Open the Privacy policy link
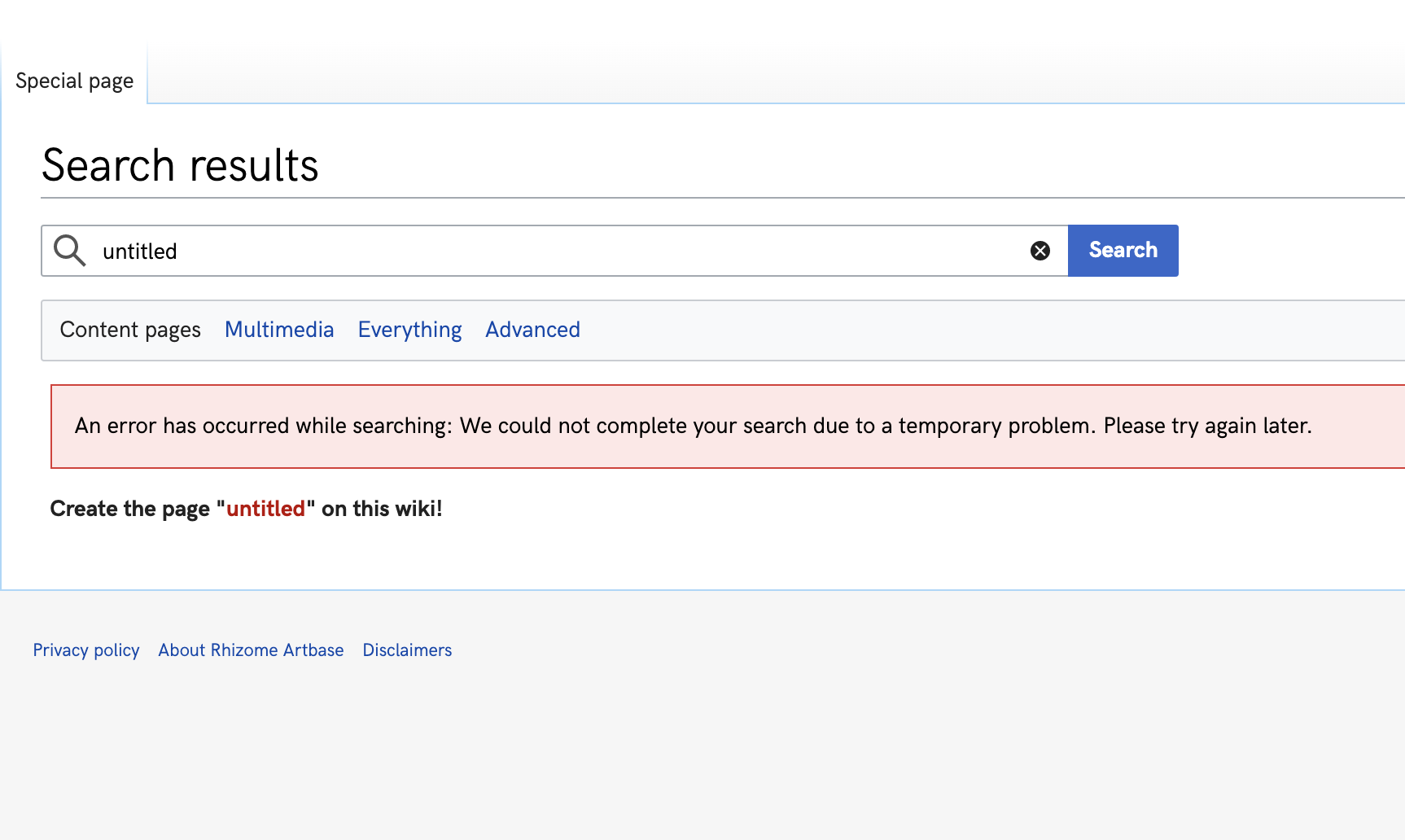 (86, 650)
